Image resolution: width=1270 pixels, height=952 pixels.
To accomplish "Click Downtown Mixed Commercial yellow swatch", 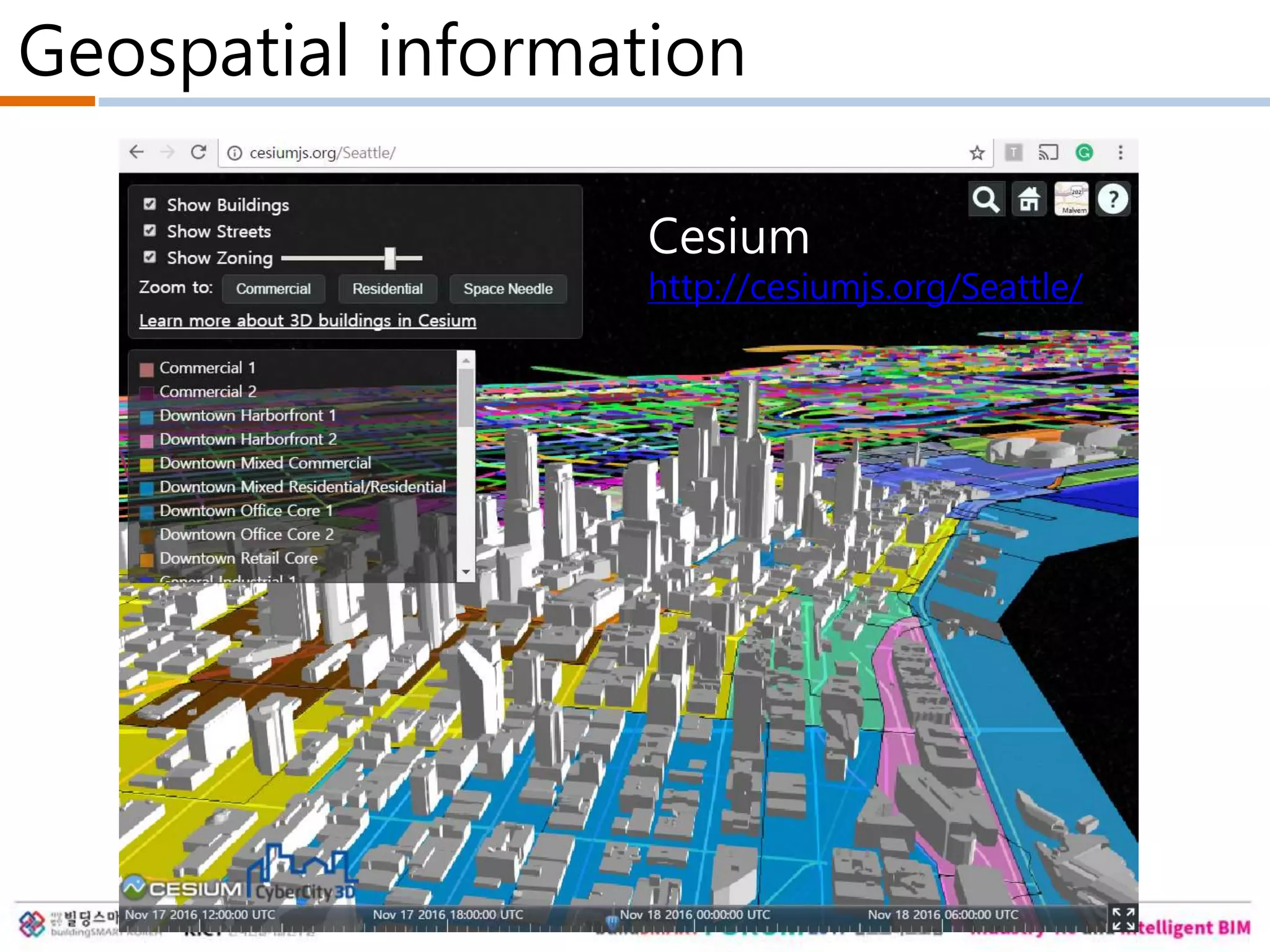I will [146, 465].
